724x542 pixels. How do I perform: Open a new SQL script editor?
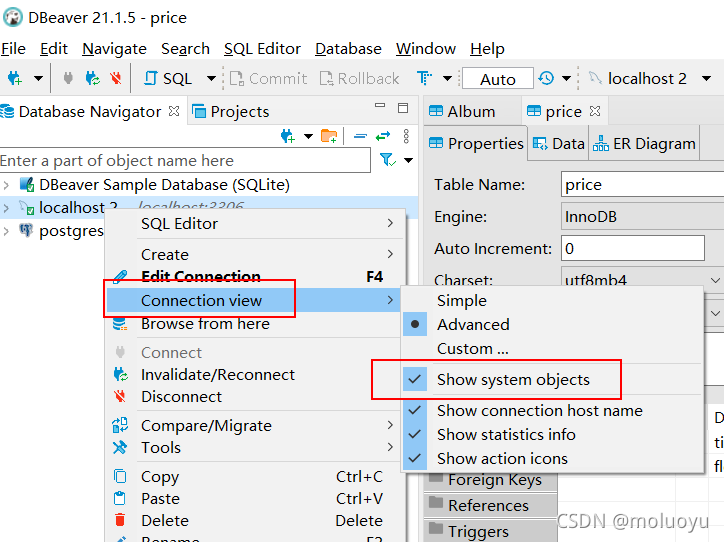pos(168,78)
